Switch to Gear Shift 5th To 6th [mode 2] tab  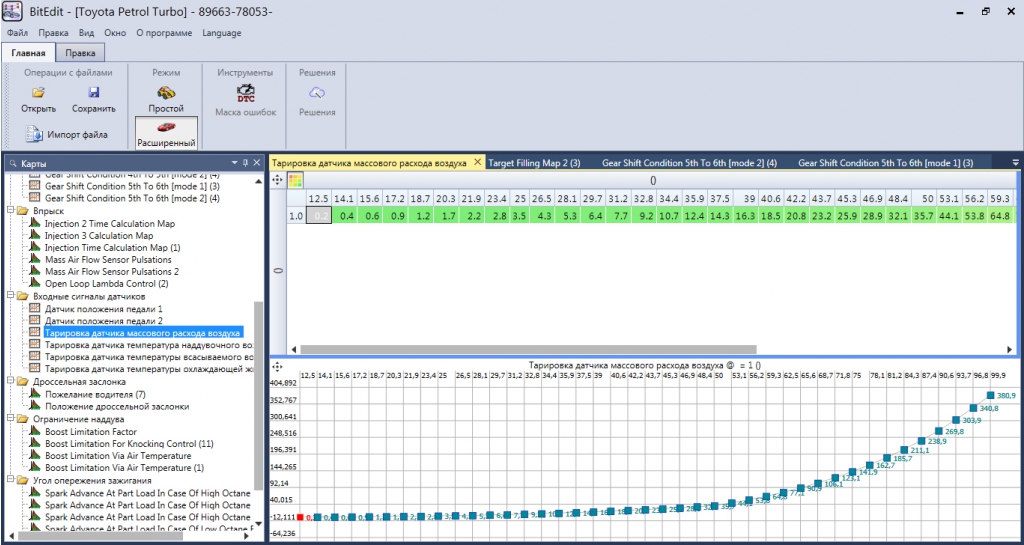689,163
